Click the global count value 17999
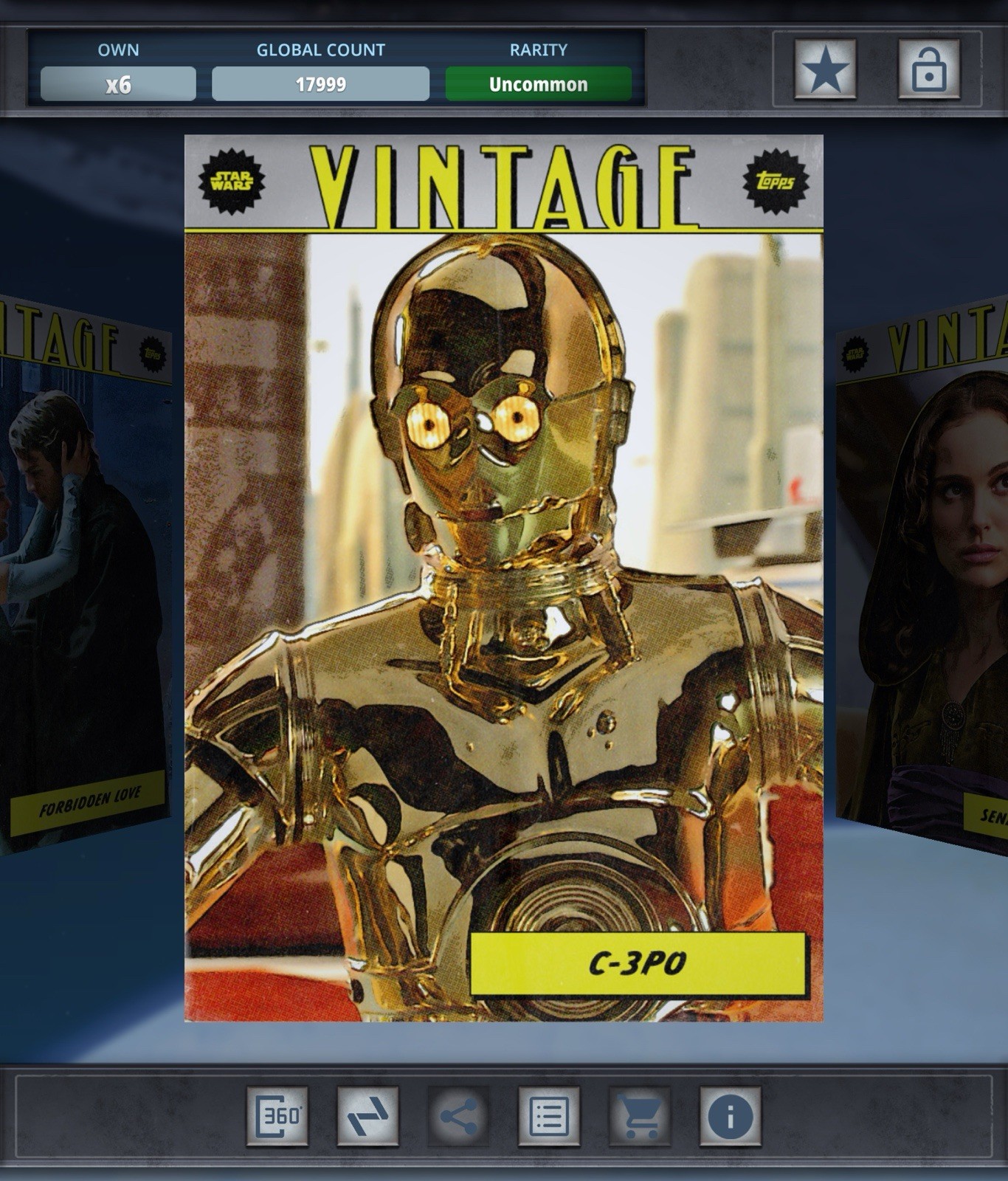 point(320,83)
